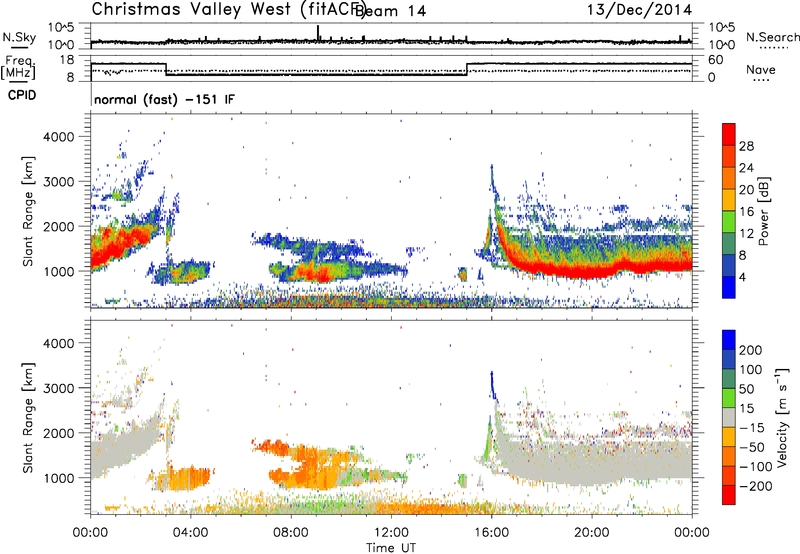The image size is (800, 554).
Task: Click the N.Search legend label
Action: pyautogui.click(x=772, y=37)
